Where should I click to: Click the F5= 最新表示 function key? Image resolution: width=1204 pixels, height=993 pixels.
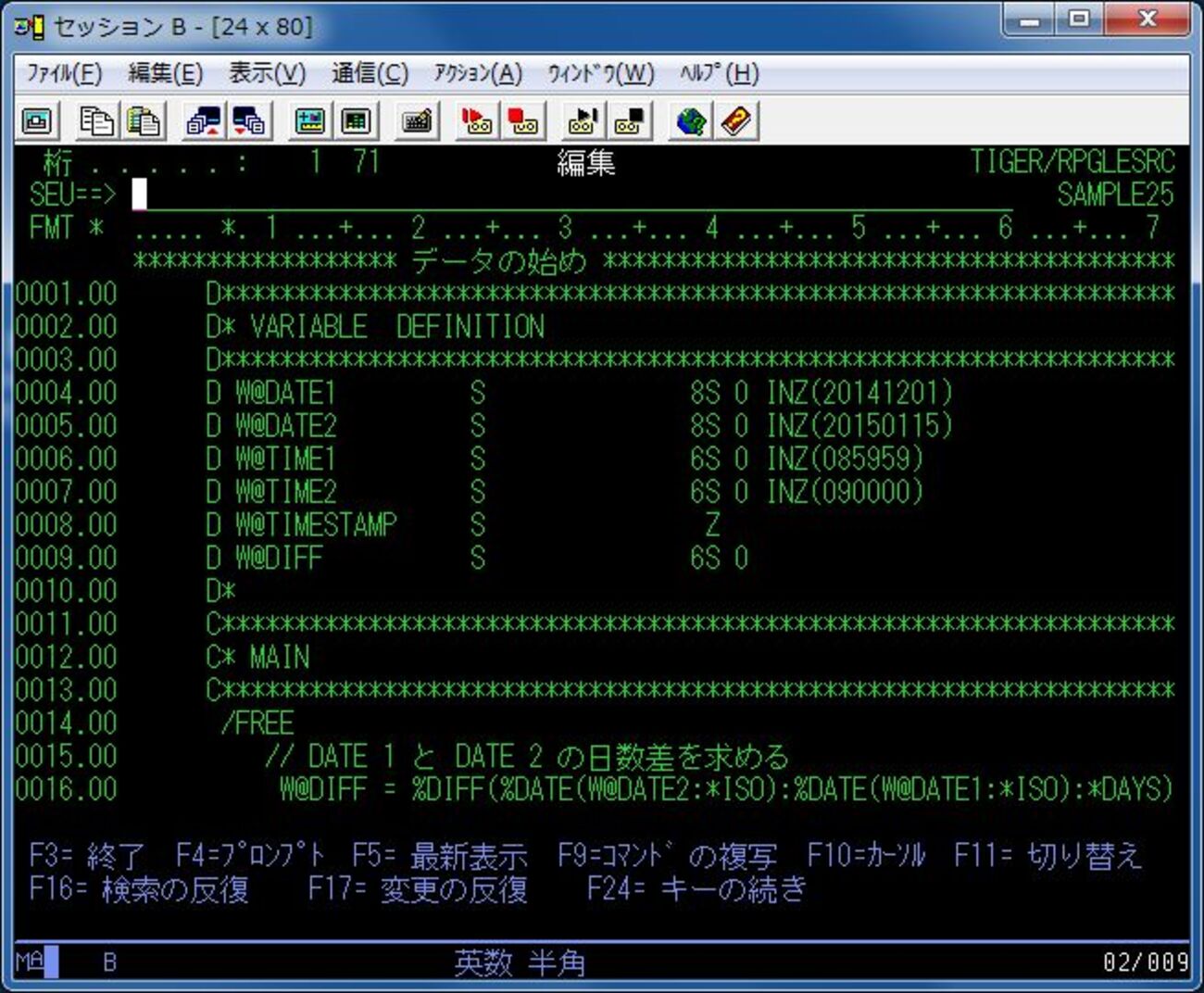439,855
